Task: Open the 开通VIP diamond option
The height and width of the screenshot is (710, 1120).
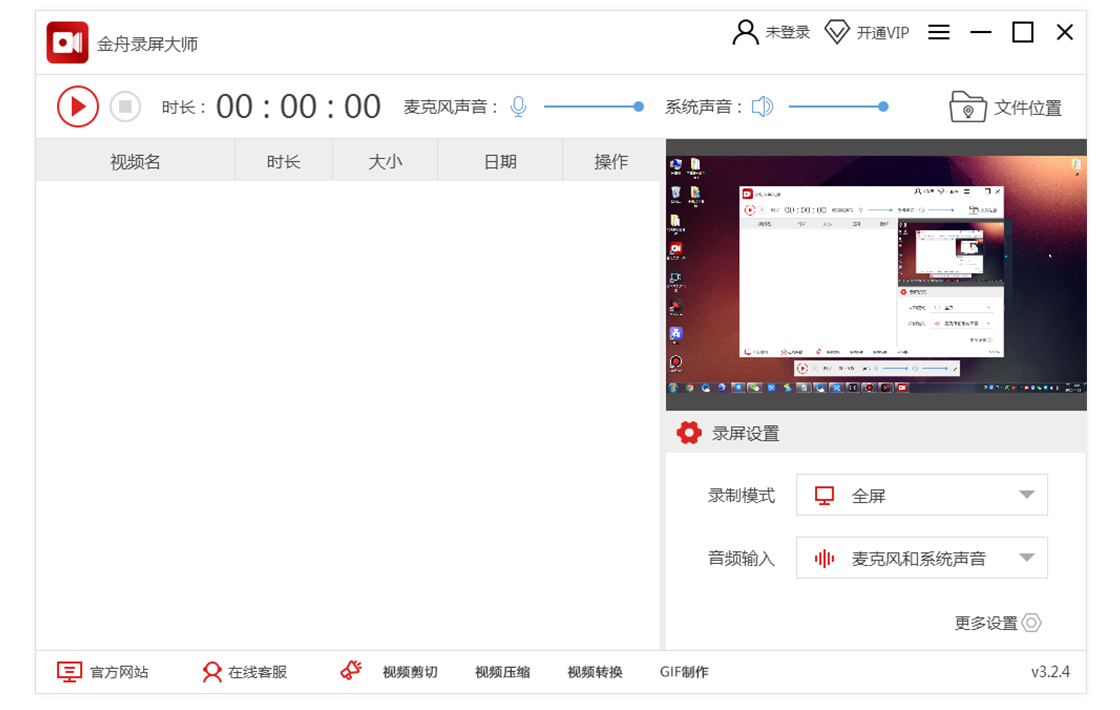Action: point(866,33)
